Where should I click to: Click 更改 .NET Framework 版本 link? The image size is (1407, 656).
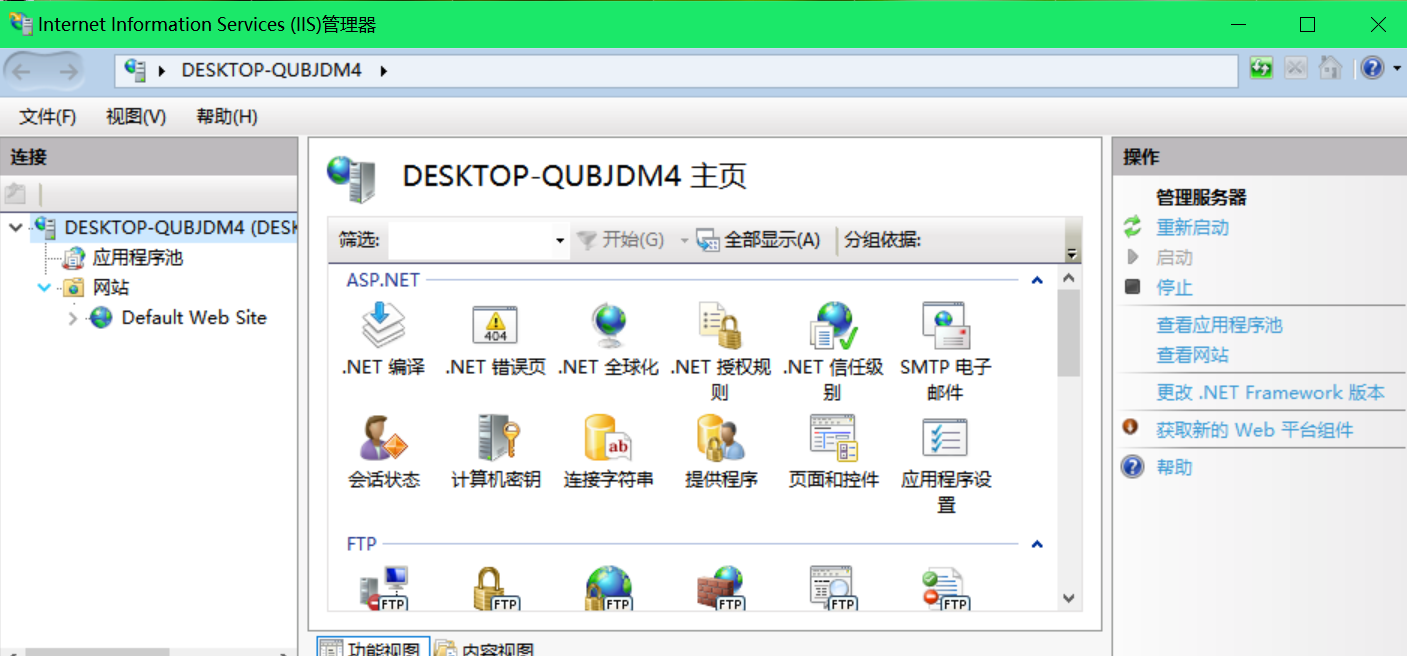point(1271,393)
